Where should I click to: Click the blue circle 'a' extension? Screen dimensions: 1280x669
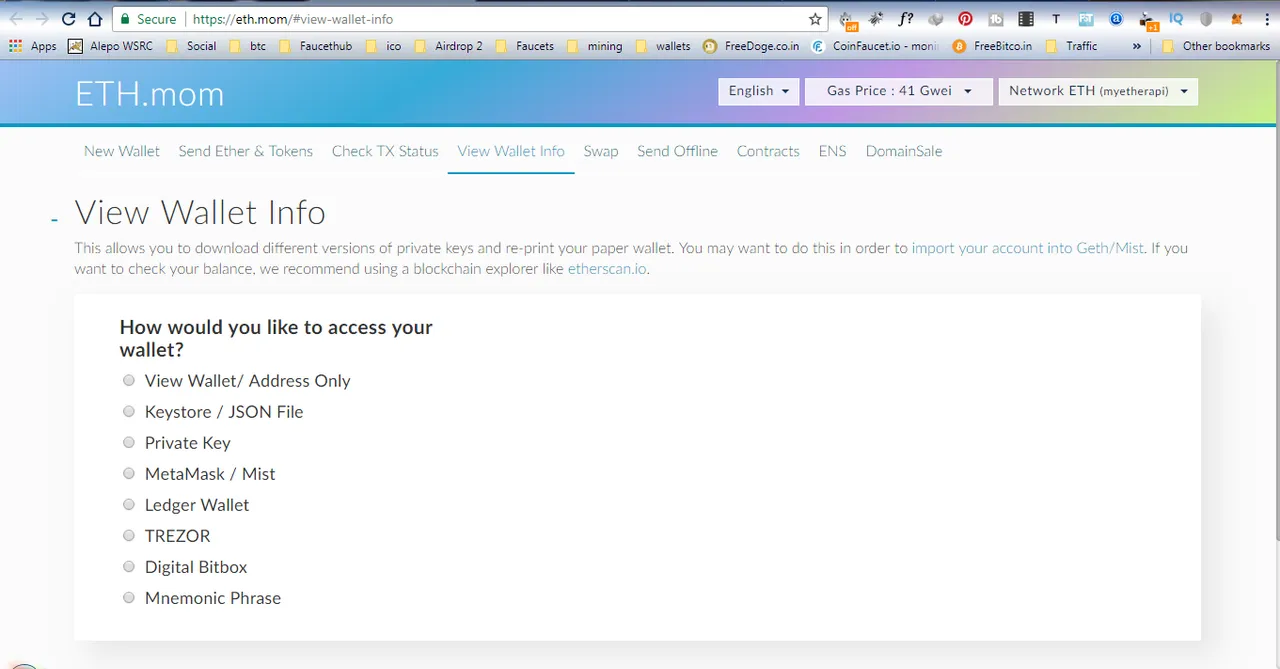tap(1116, 19)
